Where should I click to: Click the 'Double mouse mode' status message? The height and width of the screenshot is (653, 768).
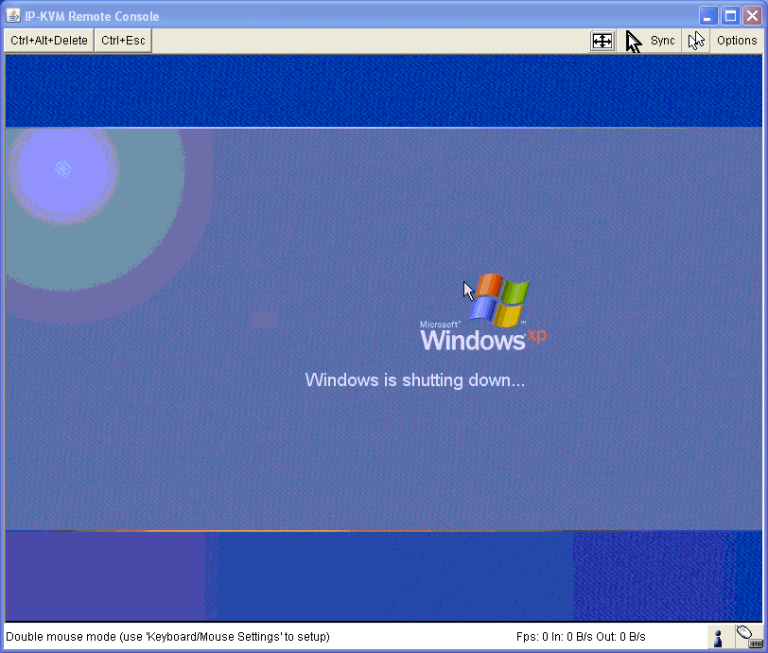168,637
